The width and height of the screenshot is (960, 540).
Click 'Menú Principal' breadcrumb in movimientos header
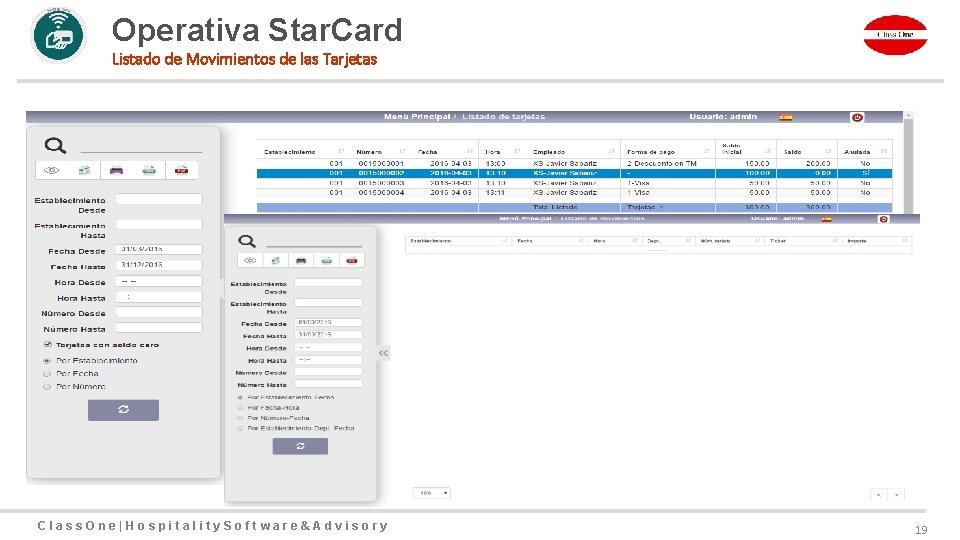point(525,219)
